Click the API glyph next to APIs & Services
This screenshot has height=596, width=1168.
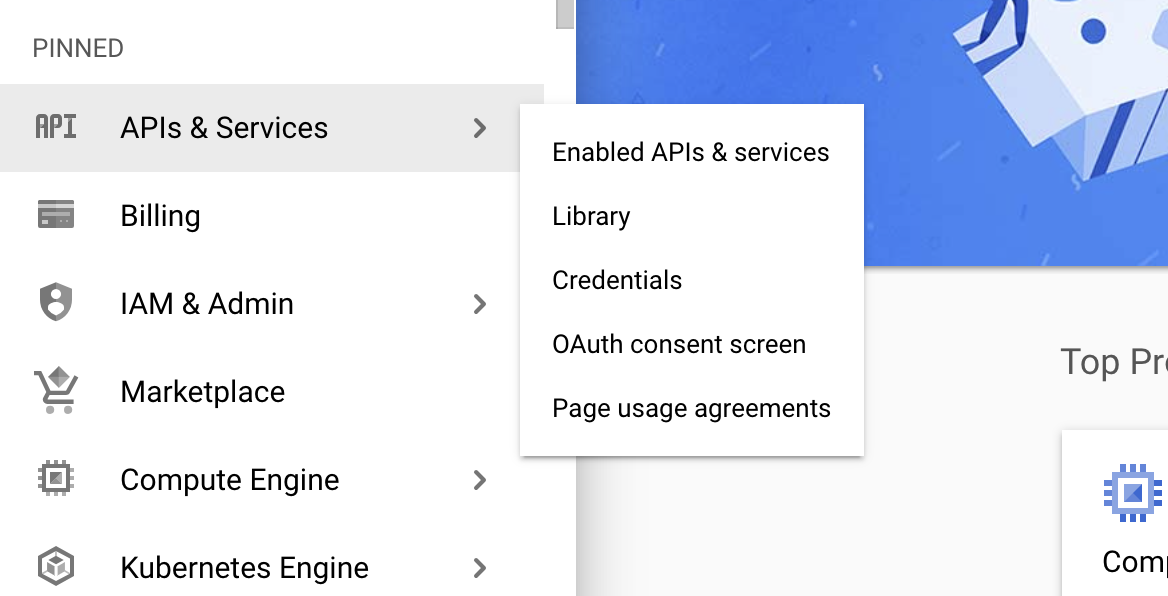[55, 128]
